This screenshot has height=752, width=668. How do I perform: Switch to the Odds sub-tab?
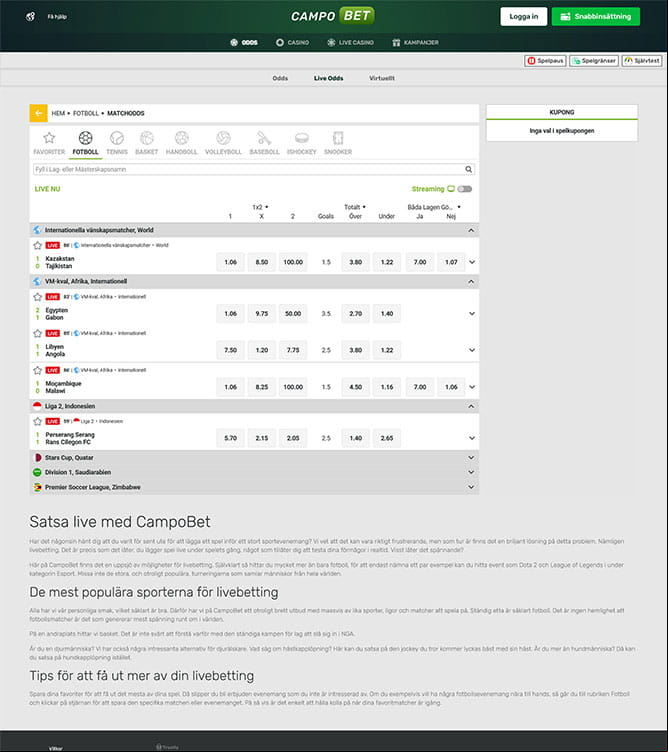click(280, 78)
